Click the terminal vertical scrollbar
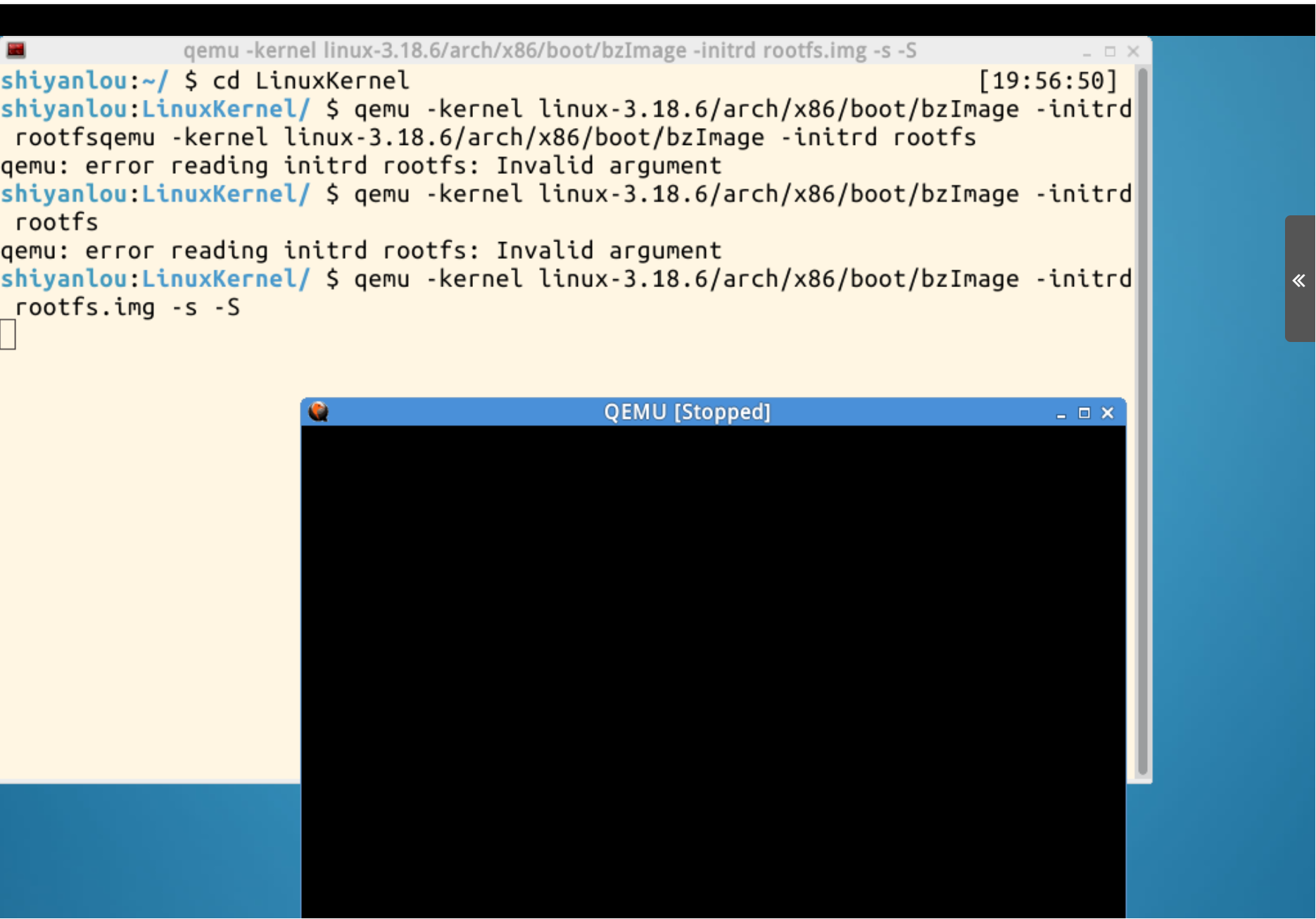Screen dimensions: 1316x919 pyautogui.click(x=1143, y=422)
